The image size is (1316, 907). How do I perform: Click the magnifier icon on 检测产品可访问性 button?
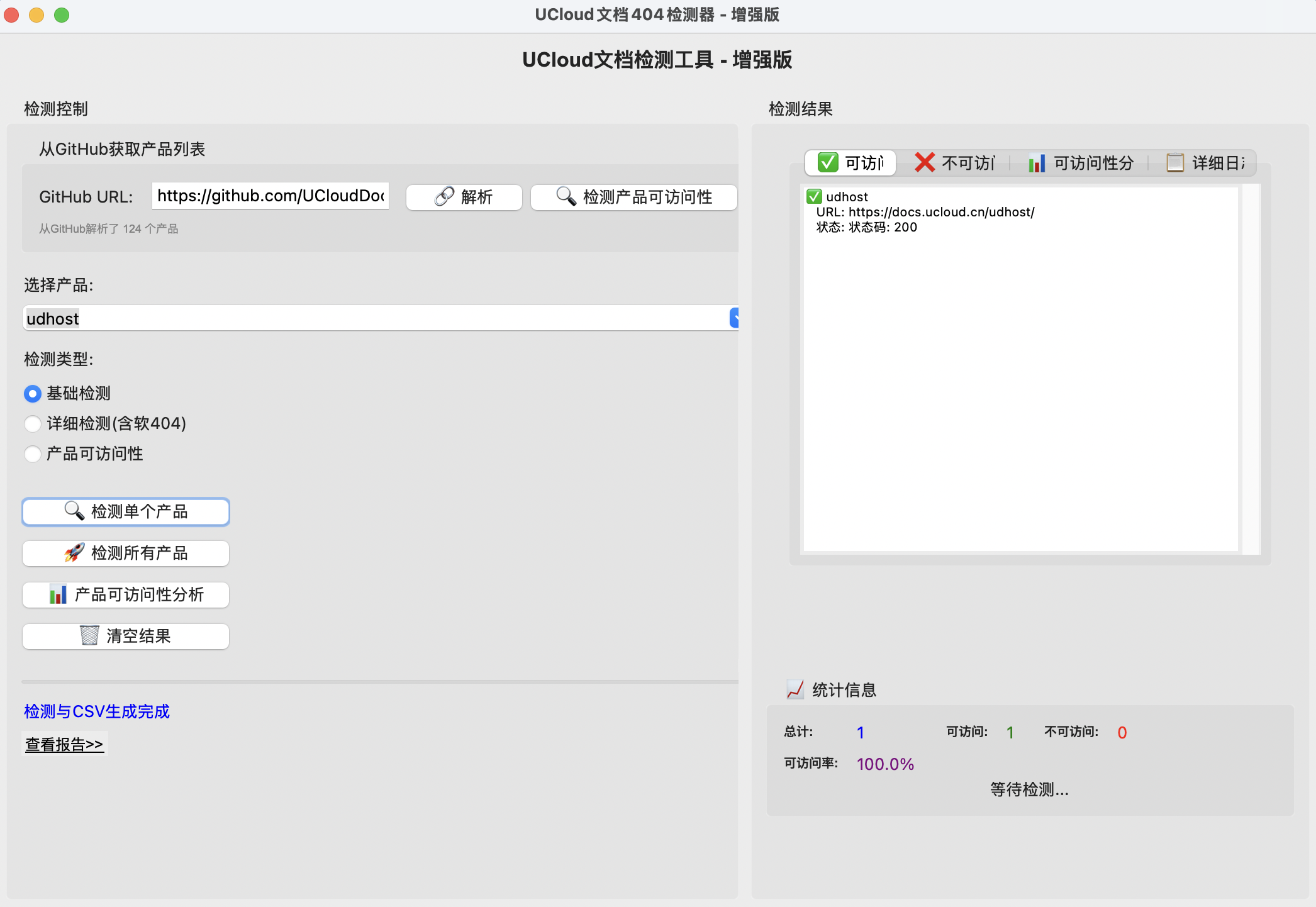tap(566, 196)
